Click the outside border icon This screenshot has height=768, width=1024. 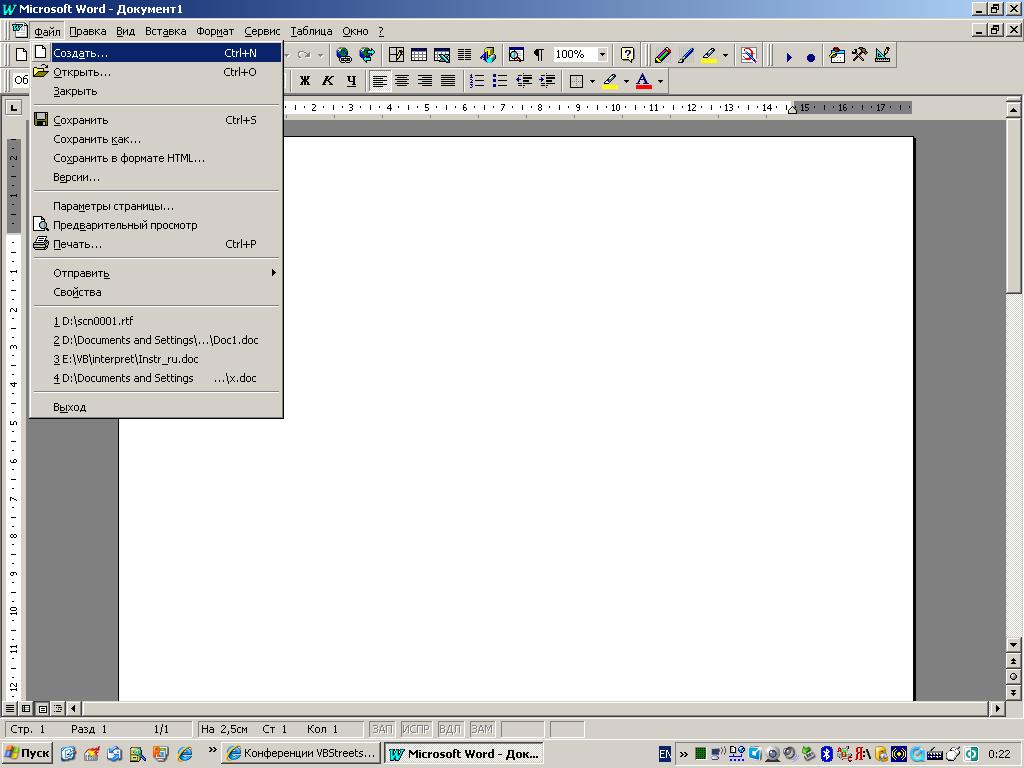click(576, 82)
